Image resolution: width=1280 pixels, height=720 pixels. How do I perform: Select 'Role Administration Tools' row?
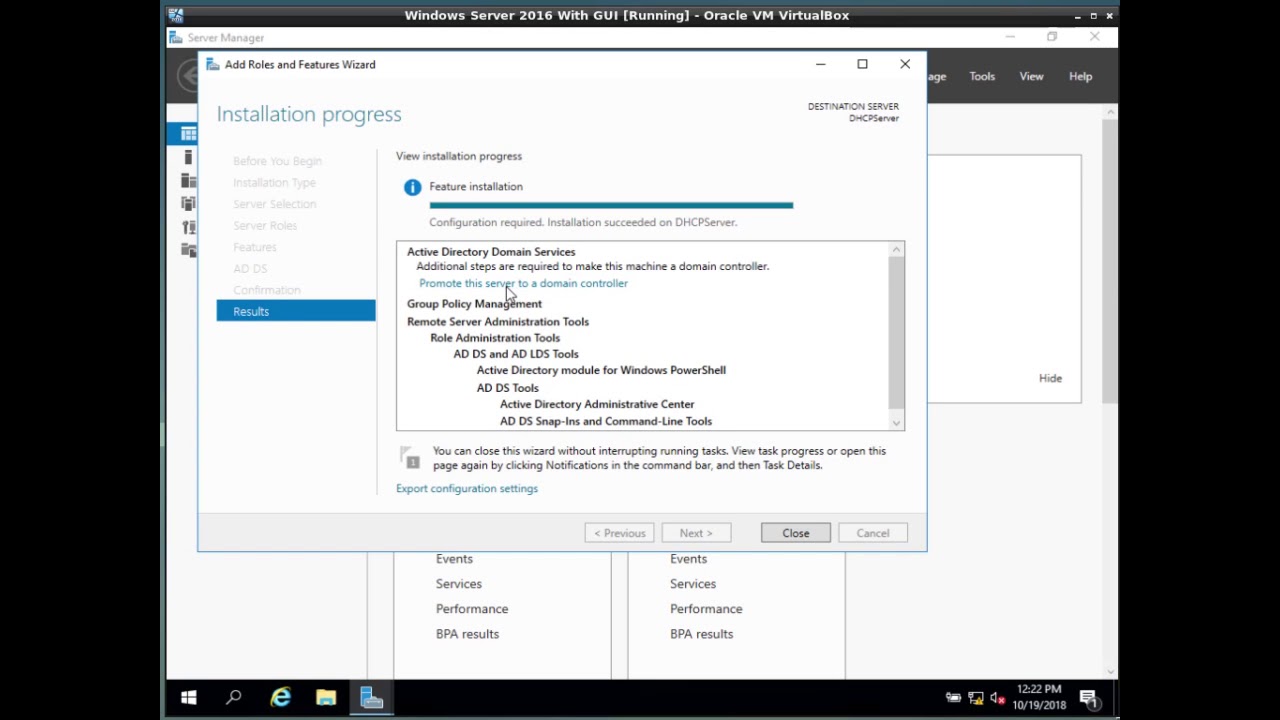(x=495, y=338)
